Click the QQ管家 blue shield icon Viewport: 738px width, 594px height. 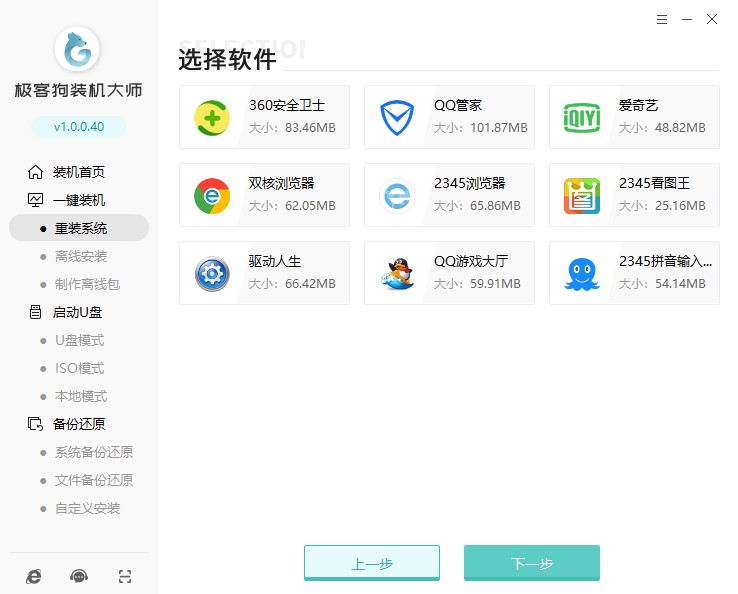click(x=397, y=118)
